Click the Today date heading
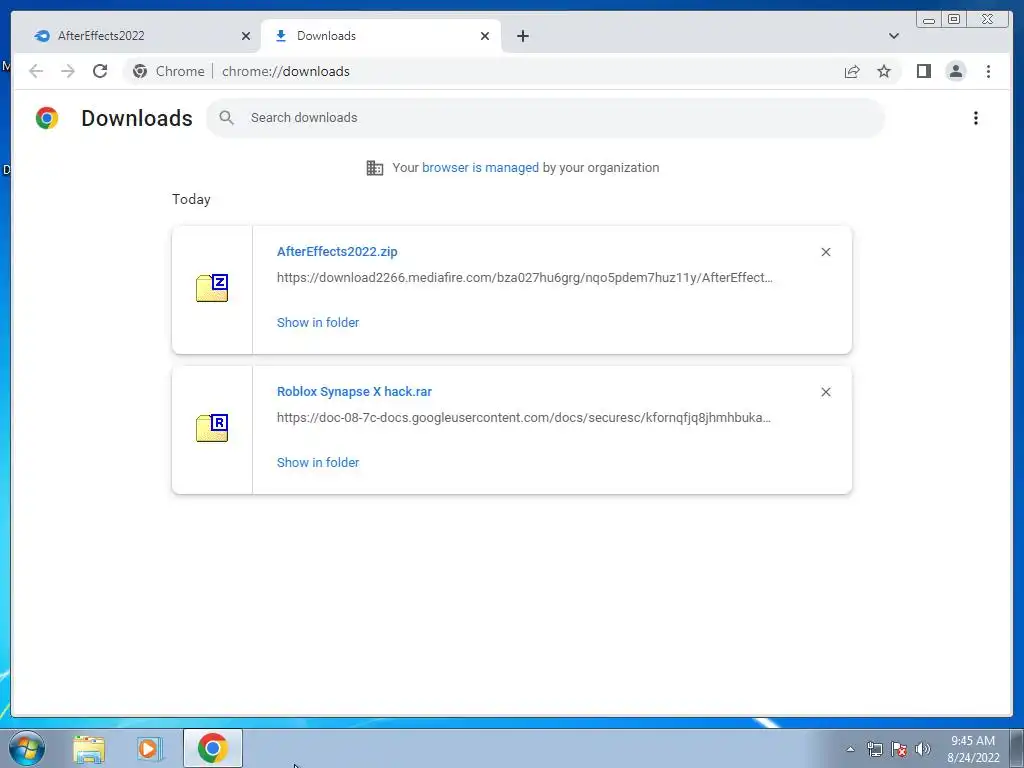The image size is (1024, 768). [x=191, y=199]
